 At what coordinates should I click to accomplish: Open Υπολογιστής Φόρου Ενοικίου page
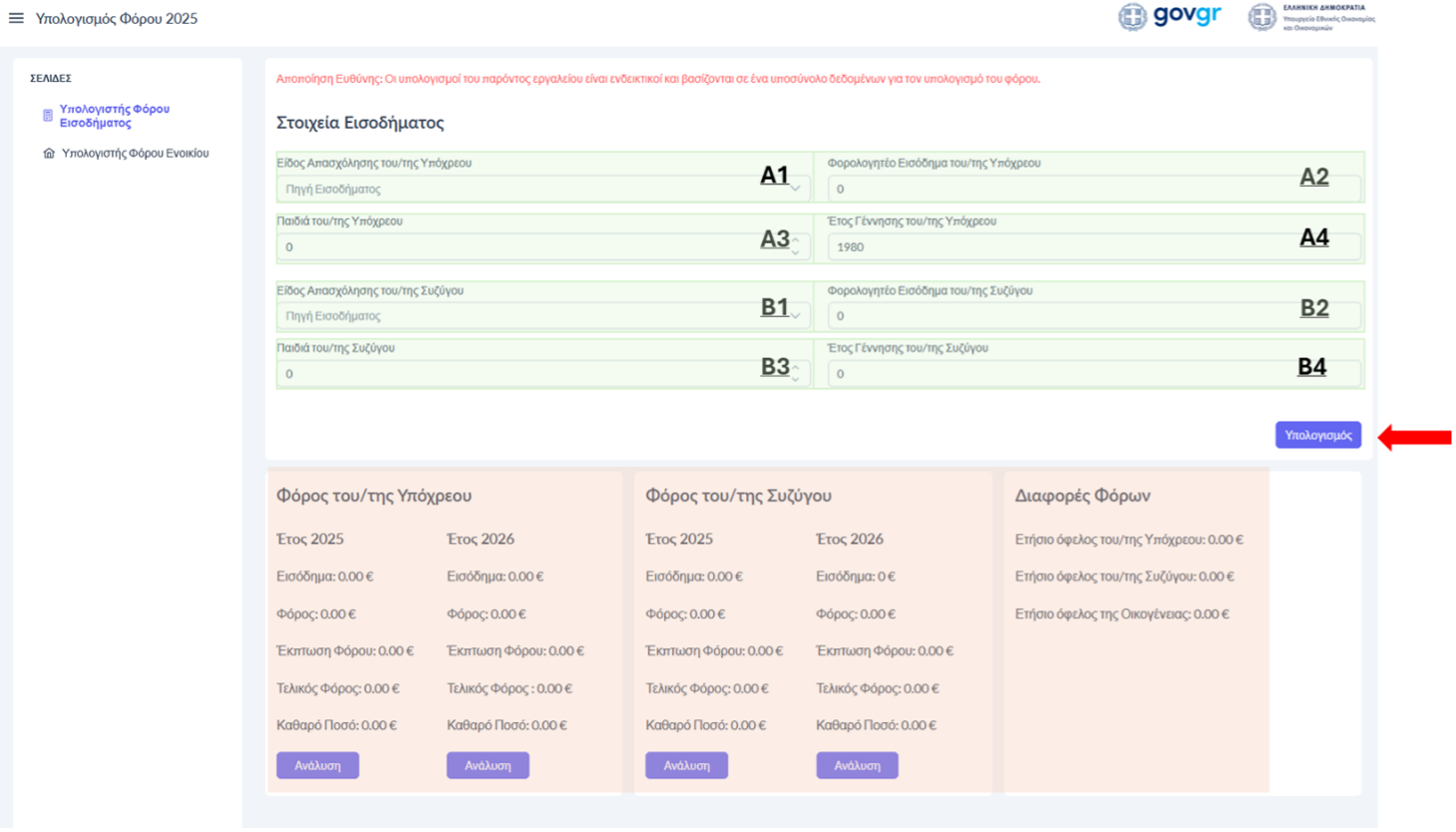tap(135, 154)
